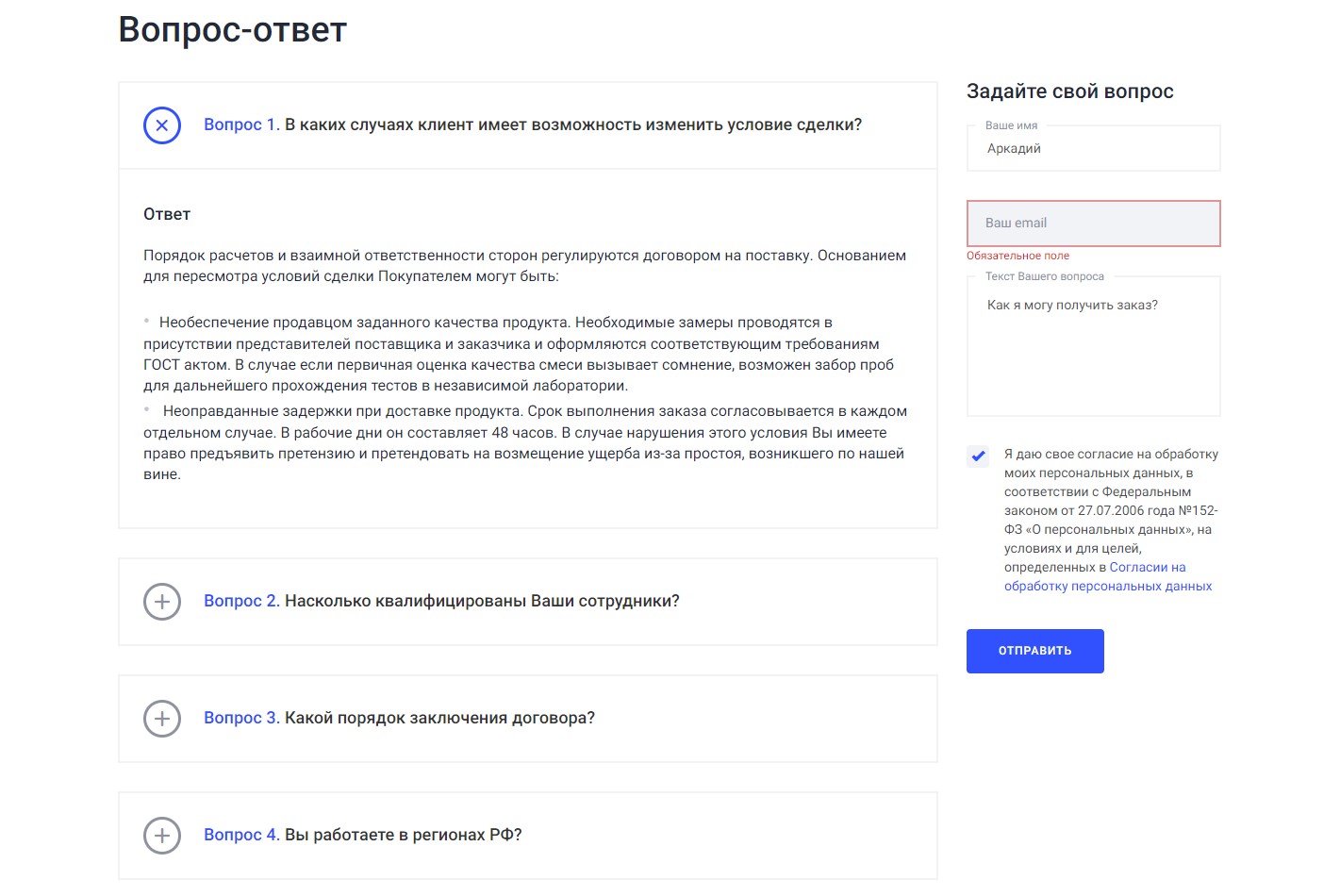
Task: Select the blue "Вопрос 3" label
Action: pyautogui.click(x=240, y=719)
